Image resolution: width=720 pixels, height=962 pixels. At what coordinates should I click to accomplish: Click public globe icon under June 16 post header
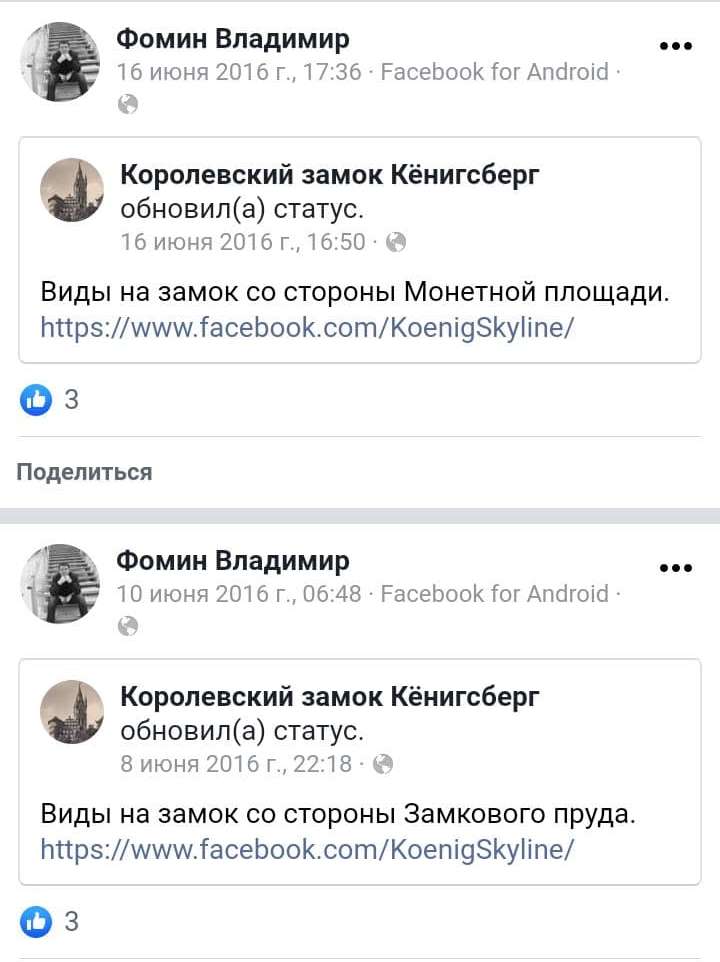[127, 103]
